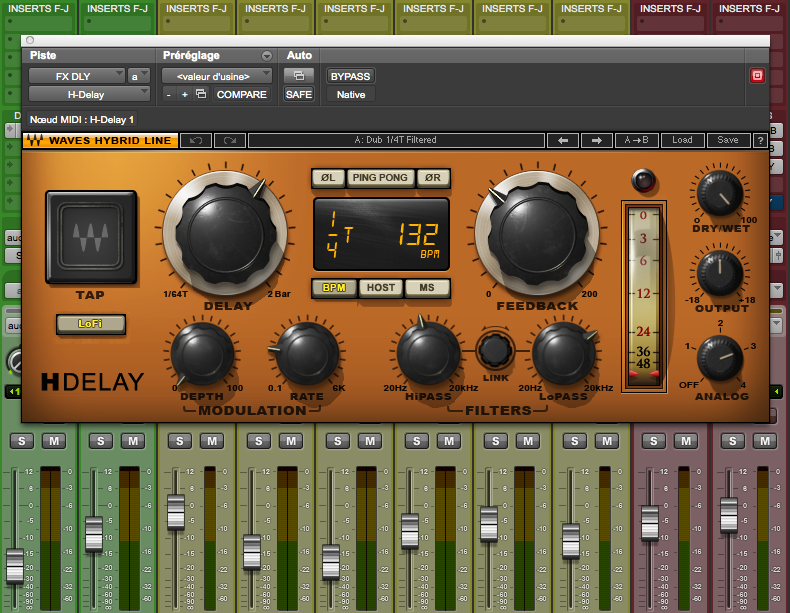Click the modulation DEPTH knob
Screen dimensions: 790x613
(202, 355)
